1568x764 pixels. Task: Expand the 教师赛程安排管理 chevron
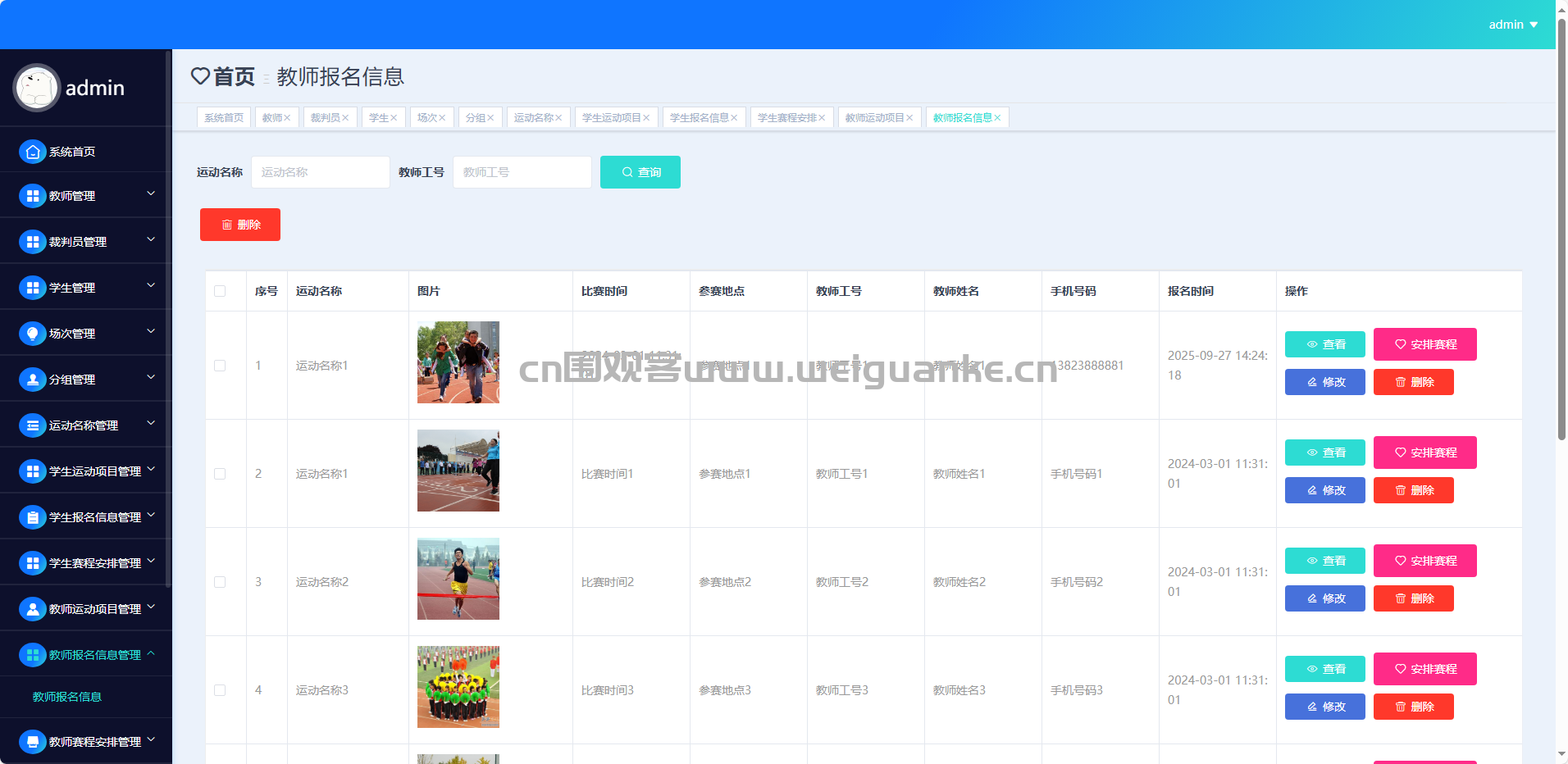[x=151, y=739]
